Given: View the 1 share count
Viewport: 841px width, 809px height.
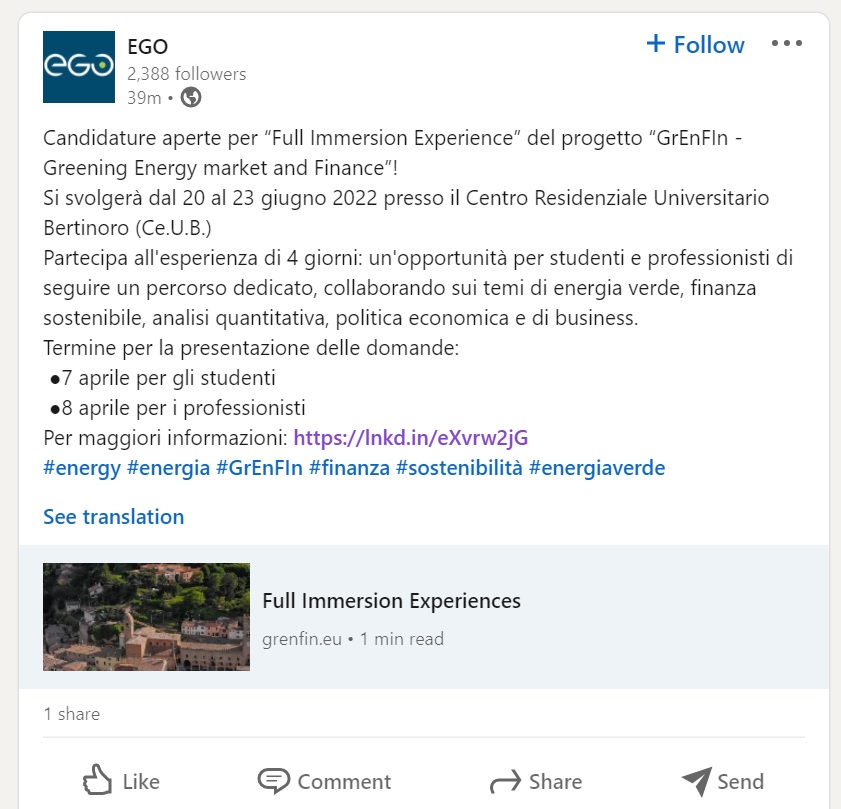Looking at the screenshot, I should pyautogui.click(x=72, y=714).
